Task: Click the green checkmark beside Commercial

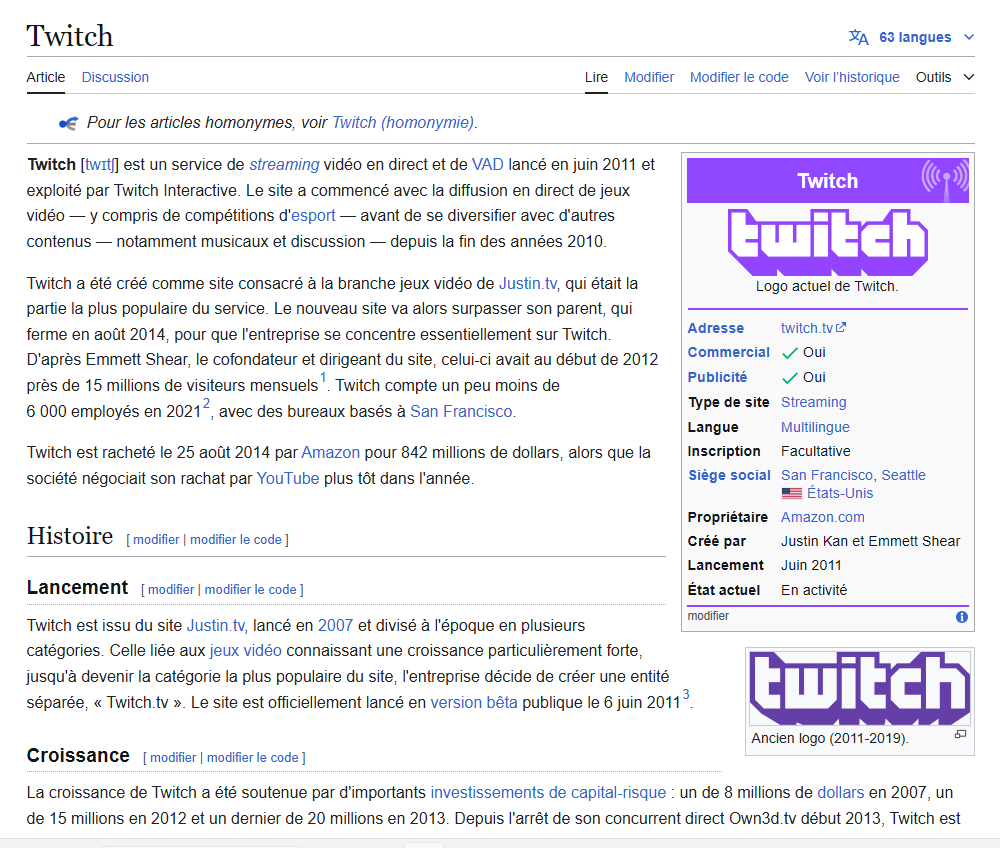Action: [x=790, y=353]
